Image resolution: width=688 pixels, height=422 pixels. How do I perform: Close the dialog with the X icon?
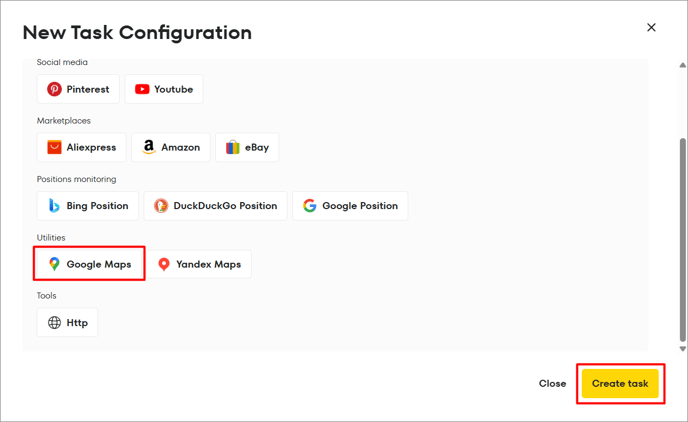click(x=651, y=28)
